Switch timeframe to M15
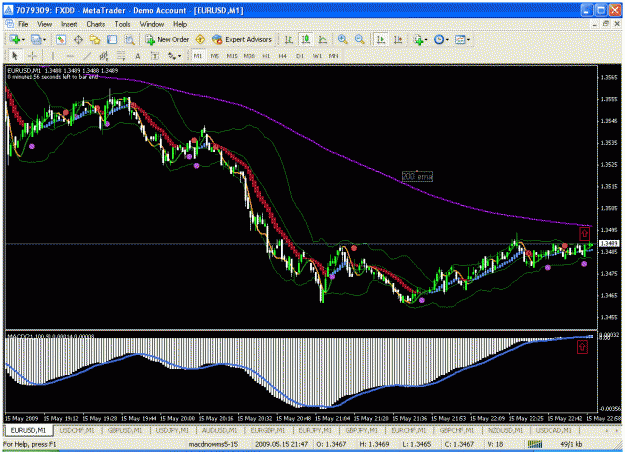The height and width of the screenshot is (452, 625). click(x=232, y=56)
